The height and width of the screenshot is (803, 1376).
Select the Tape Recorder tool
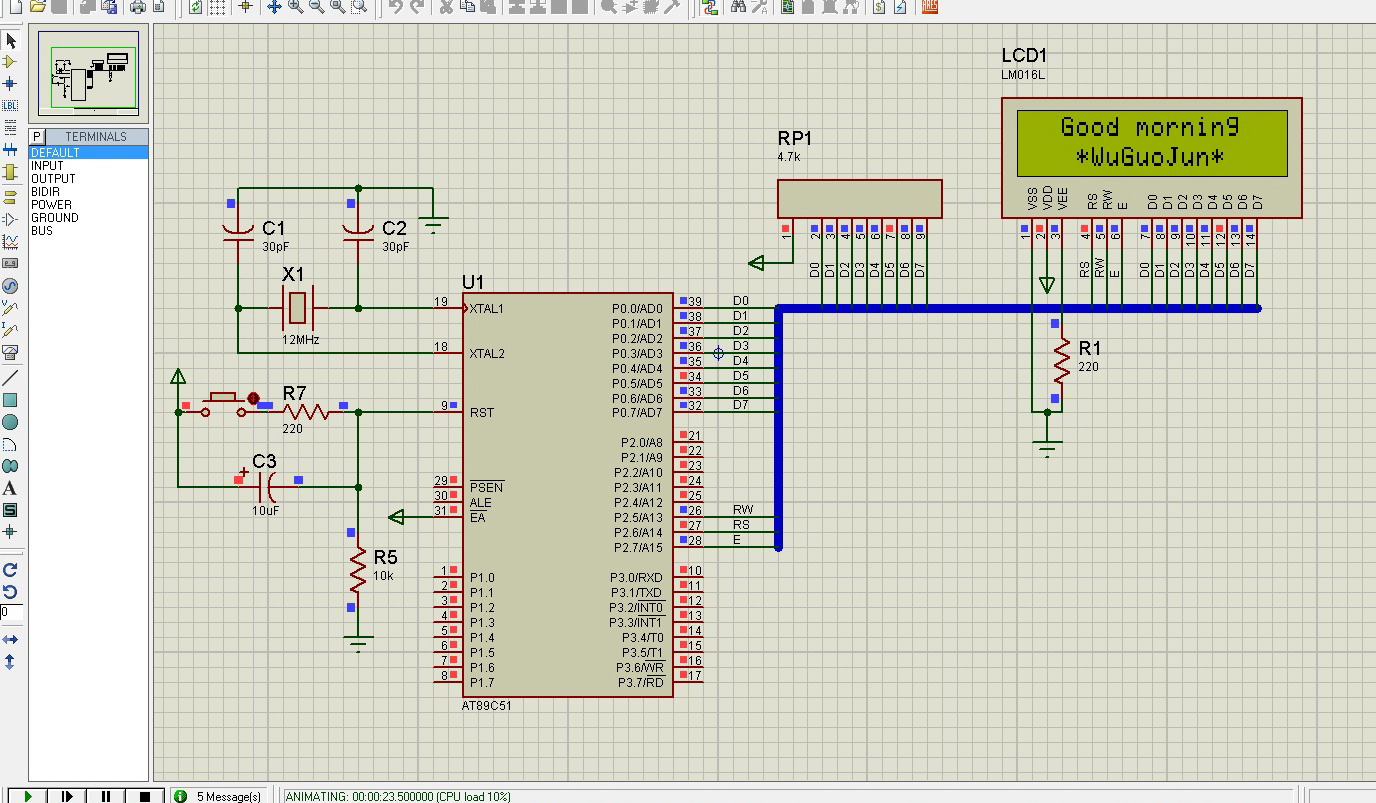tap(11, 263)
